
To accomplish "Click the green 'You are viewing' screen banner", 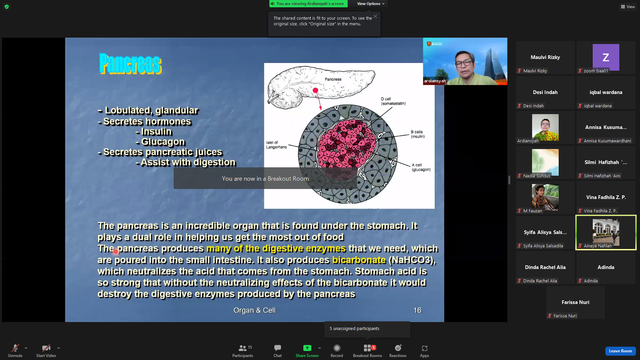I will [x=308, y=4].
